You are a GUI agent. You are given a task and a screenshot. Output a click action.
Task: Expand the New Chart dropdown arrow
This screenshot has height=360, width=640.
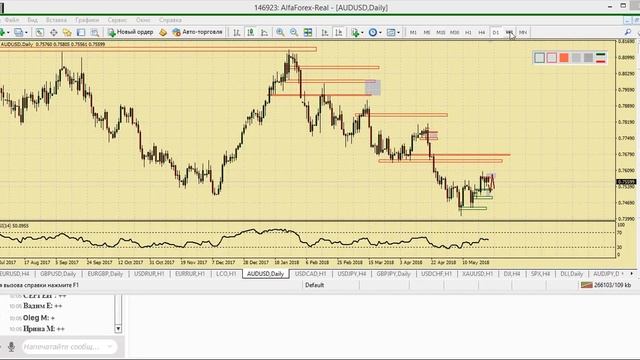pyautogui.click(x=8, y=33)
